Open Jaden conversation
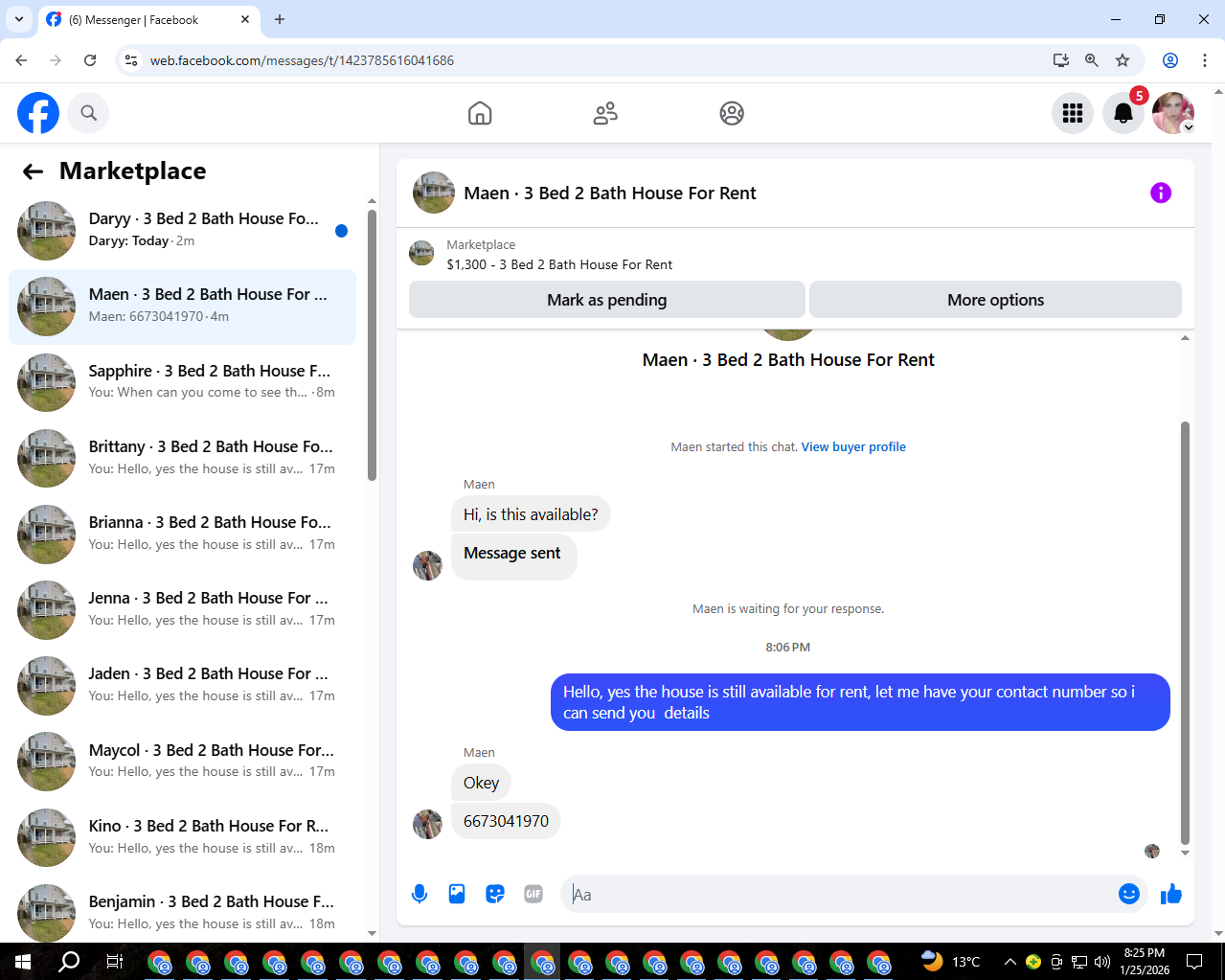The width and height of the screenshot is (1225, 980). [182, 686]
